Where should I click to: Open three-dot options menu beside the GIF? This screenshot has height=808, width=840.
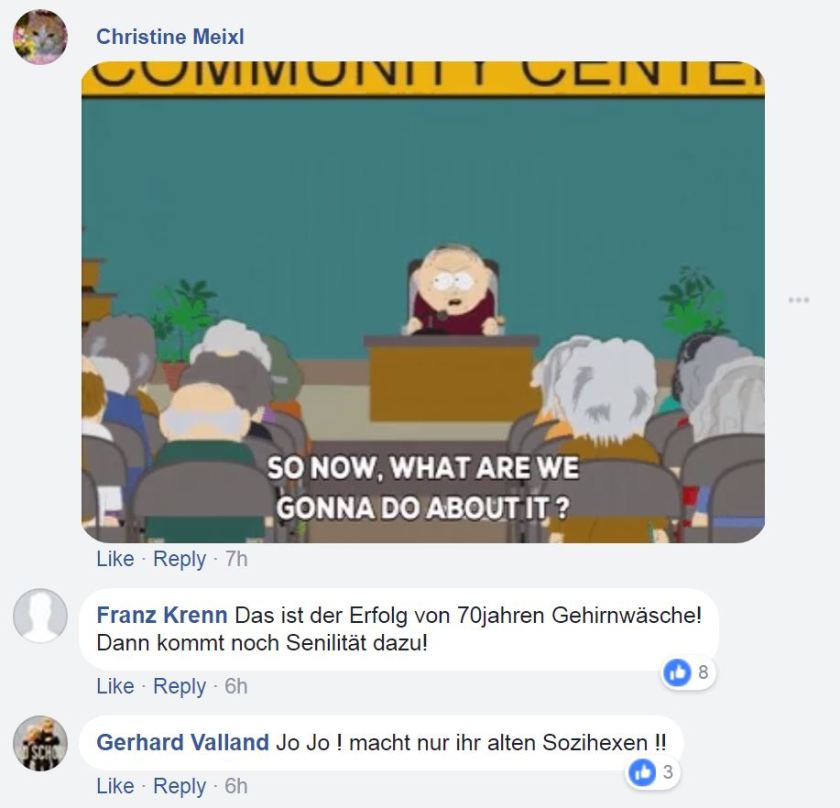click(799, 300)
